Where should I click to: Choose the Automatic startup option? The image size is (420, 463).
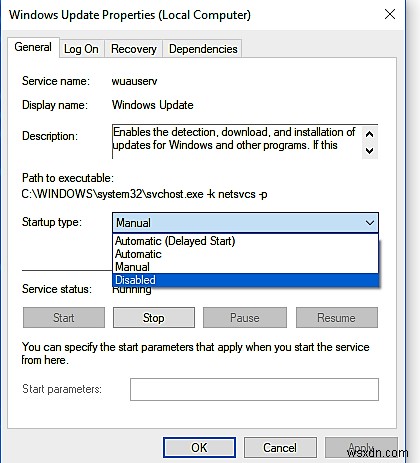click(x=245, y=254)
